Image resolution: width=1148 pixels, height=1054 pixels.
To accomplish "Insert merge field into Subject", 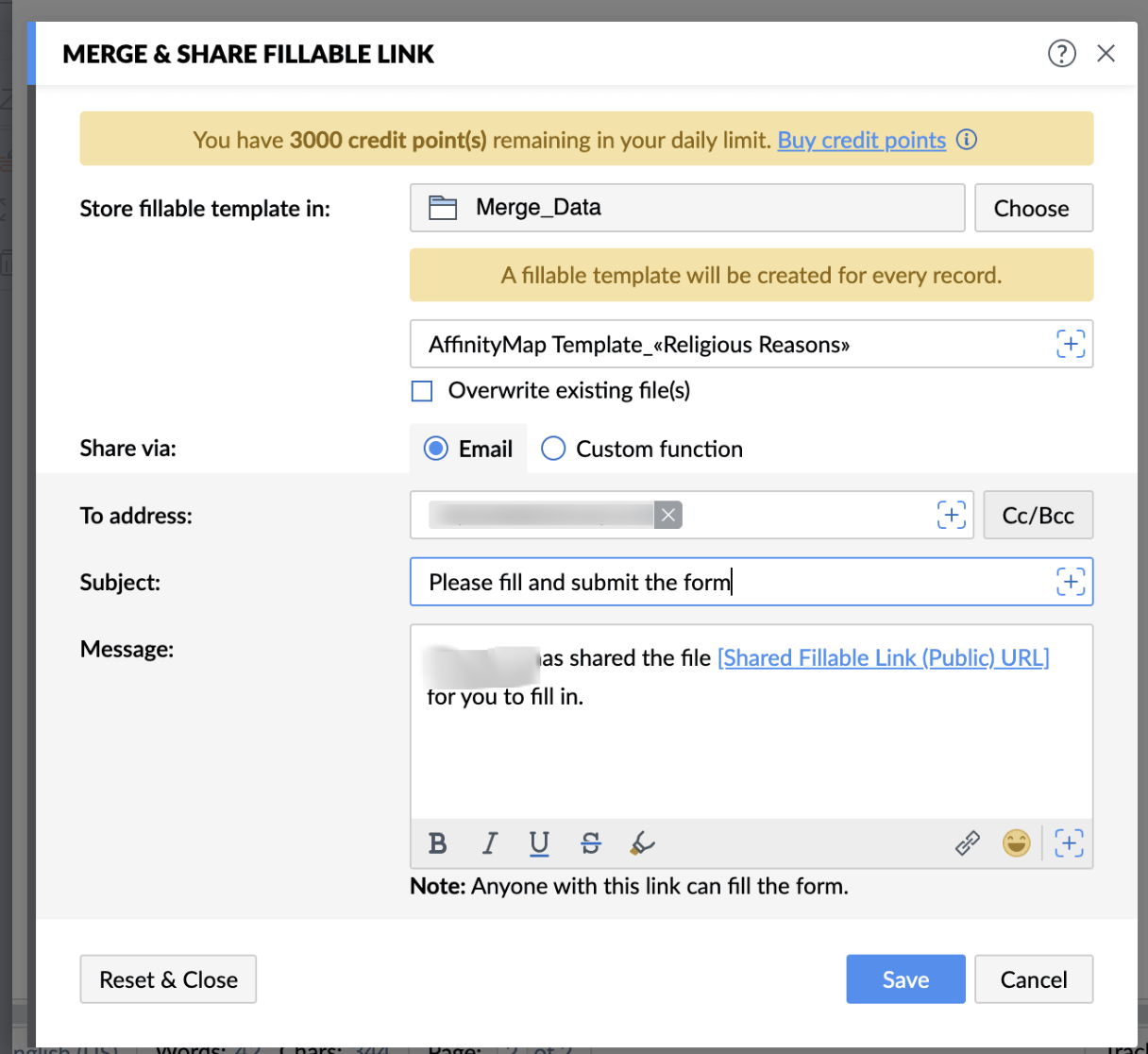I will (1070, 582).
